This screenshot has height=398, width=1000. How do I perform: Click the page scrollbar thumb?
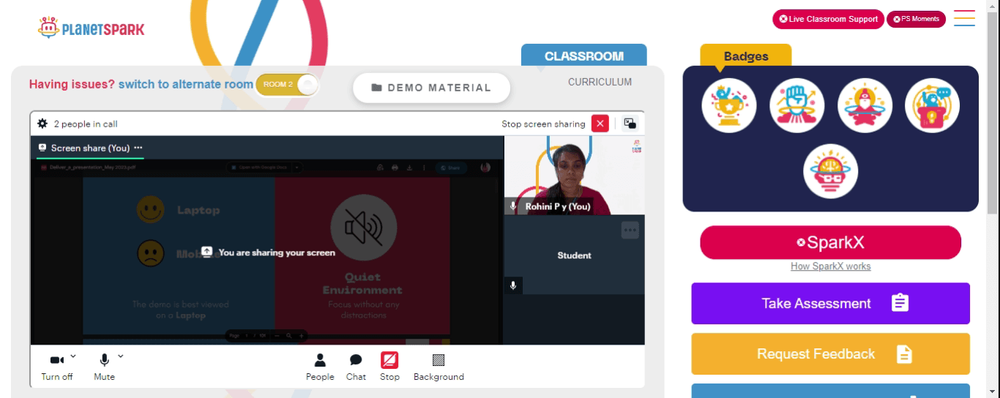[993, 113]
